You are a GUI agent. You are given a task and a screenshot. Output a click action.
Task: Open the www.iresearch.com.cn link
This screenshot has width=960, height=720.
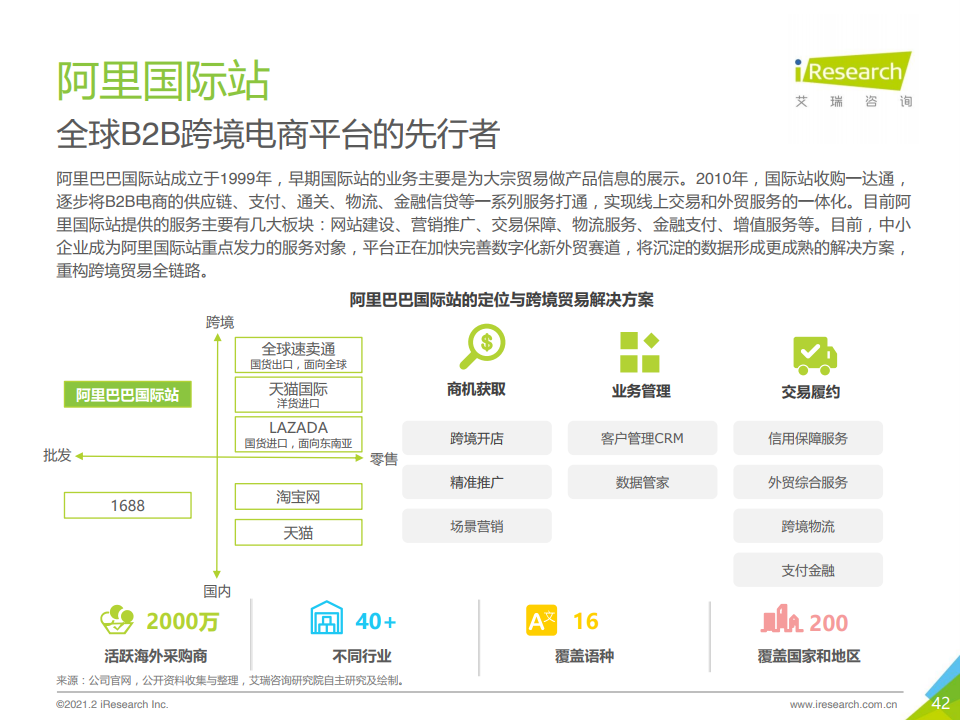[843, 705]
